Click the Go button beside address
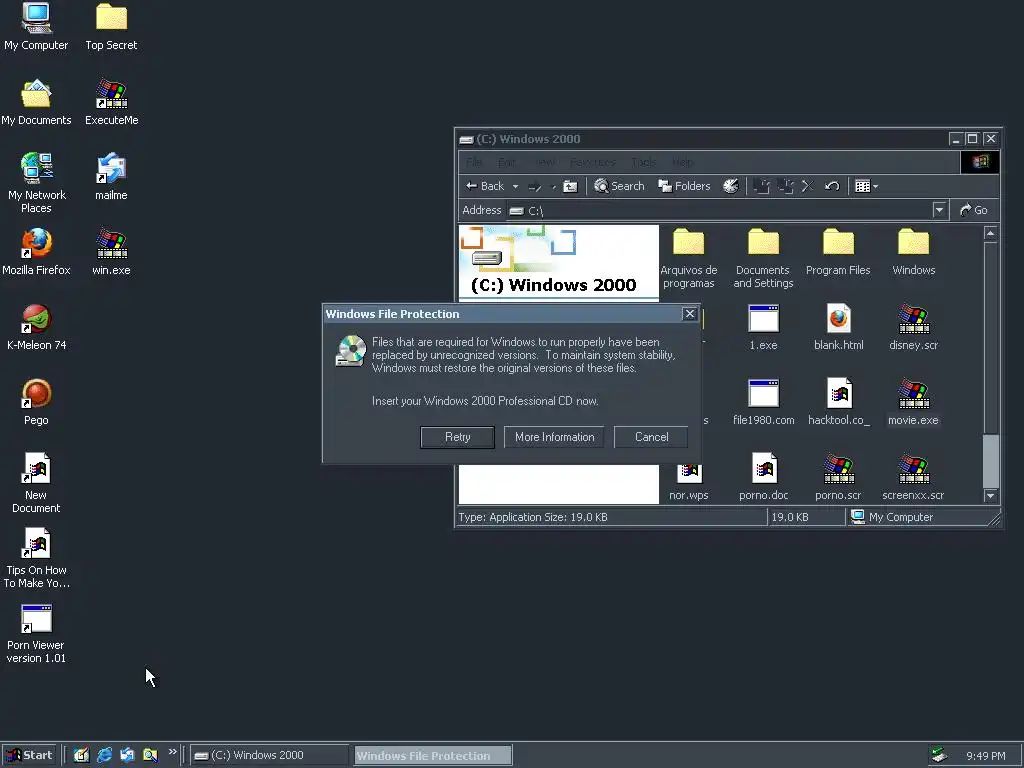This screenshot has height=768, width=1024. coord(974,210)
